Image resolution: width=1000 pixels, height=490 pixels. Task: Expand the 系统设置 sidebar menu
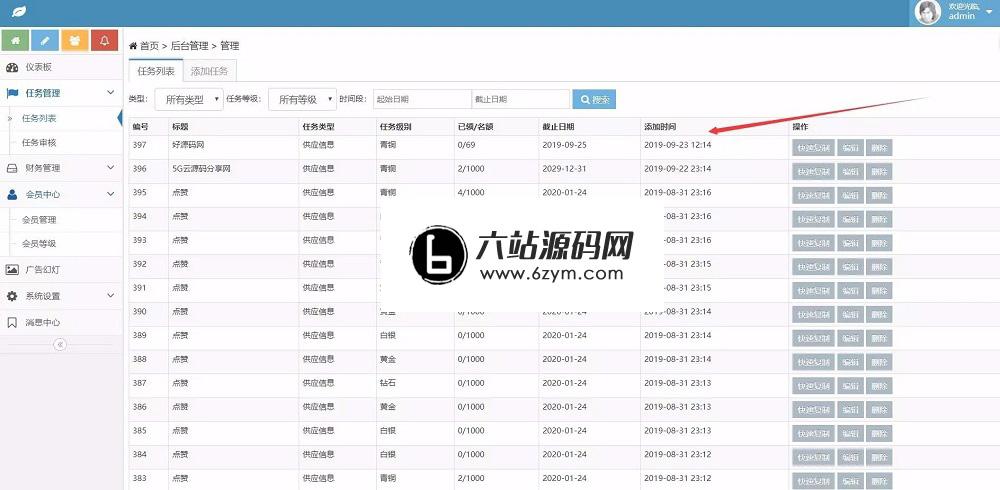[60, 296]
